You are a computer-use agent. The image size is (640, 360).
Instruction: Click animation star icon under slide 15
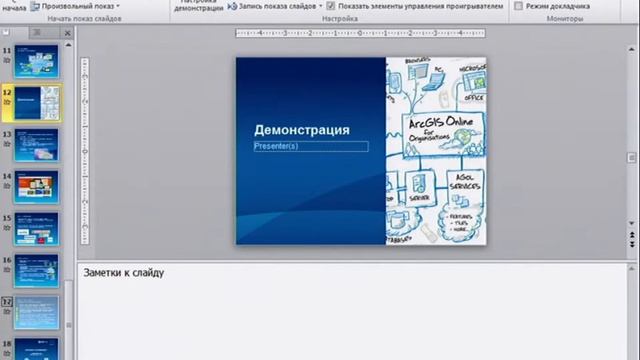(x=7, y=228)
